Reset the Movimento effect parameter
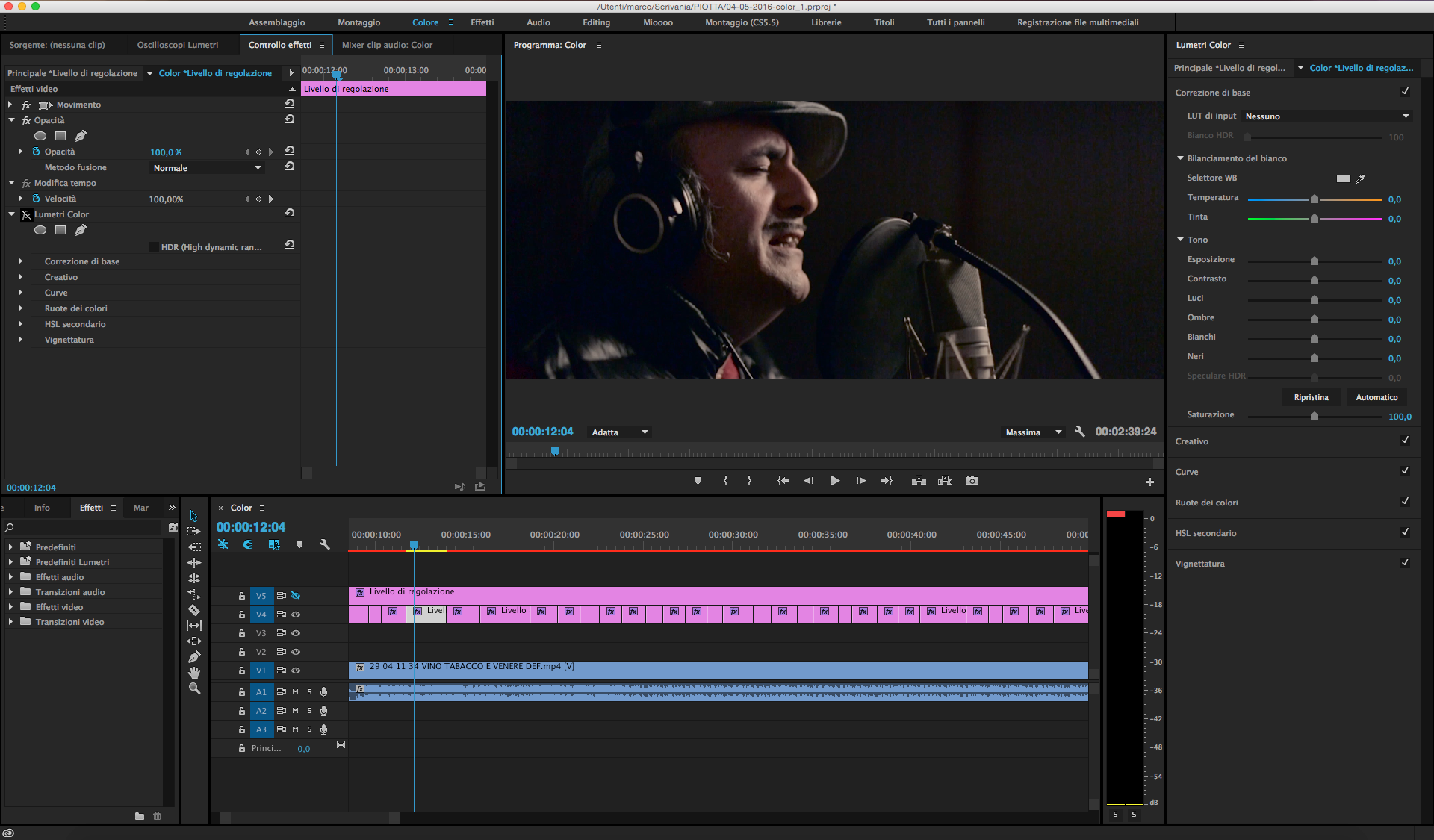Image resolution: width=1434 pixels, height=840 pixels. (x=290, y=104)
